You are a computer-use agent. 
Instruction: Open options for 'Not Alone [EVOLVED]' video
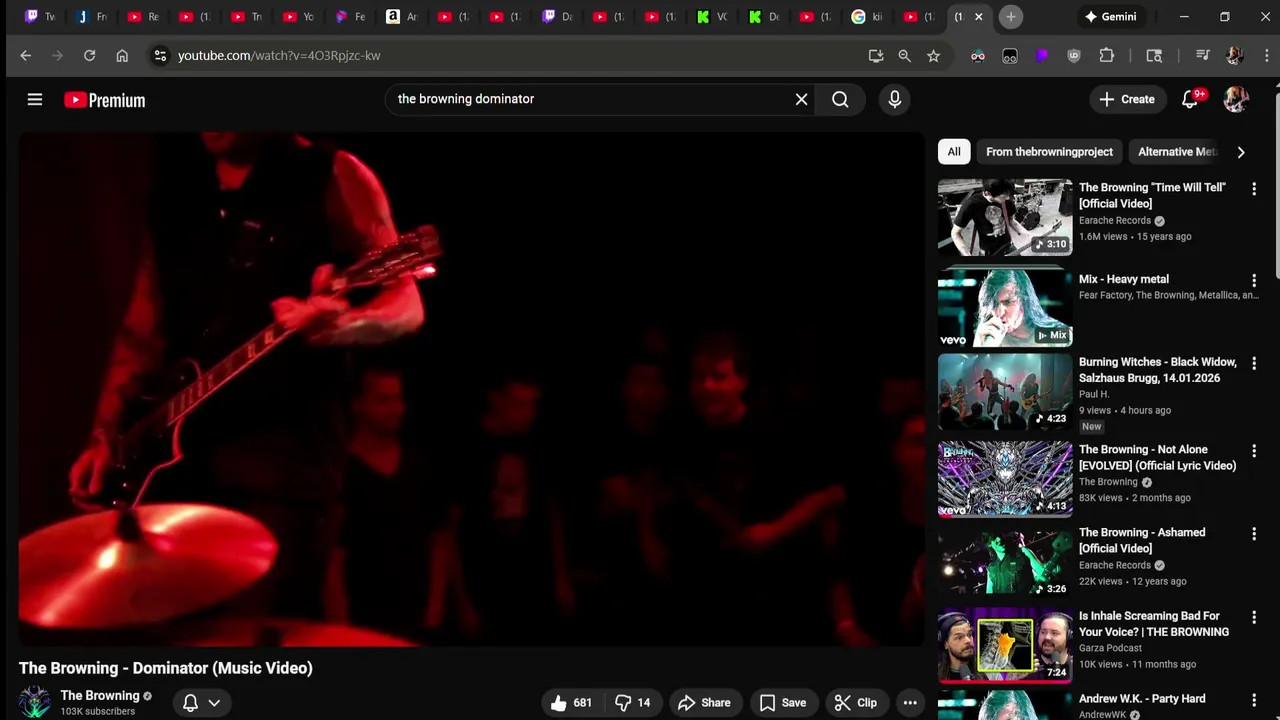click(1254, 452)
